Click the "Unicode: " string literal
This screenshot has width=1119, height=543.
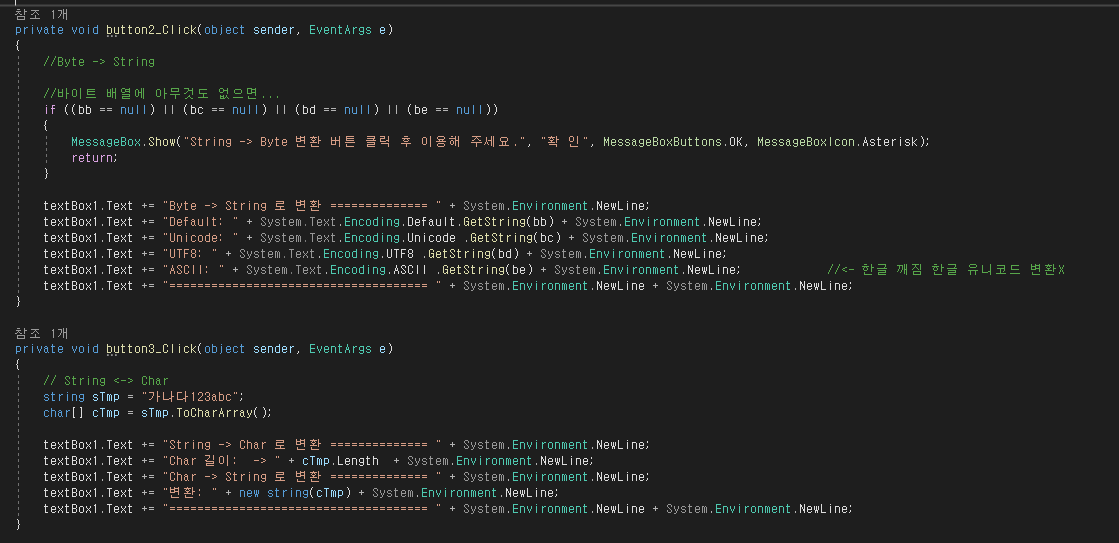pos(201,238)
